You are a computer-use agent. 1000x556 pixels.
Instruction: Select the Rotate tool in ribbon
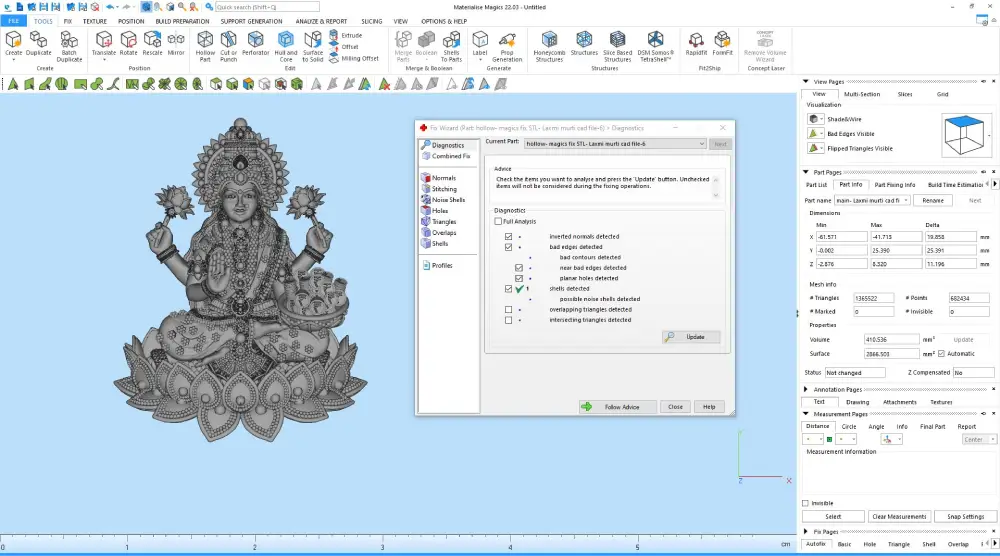[x=128, y=44]
